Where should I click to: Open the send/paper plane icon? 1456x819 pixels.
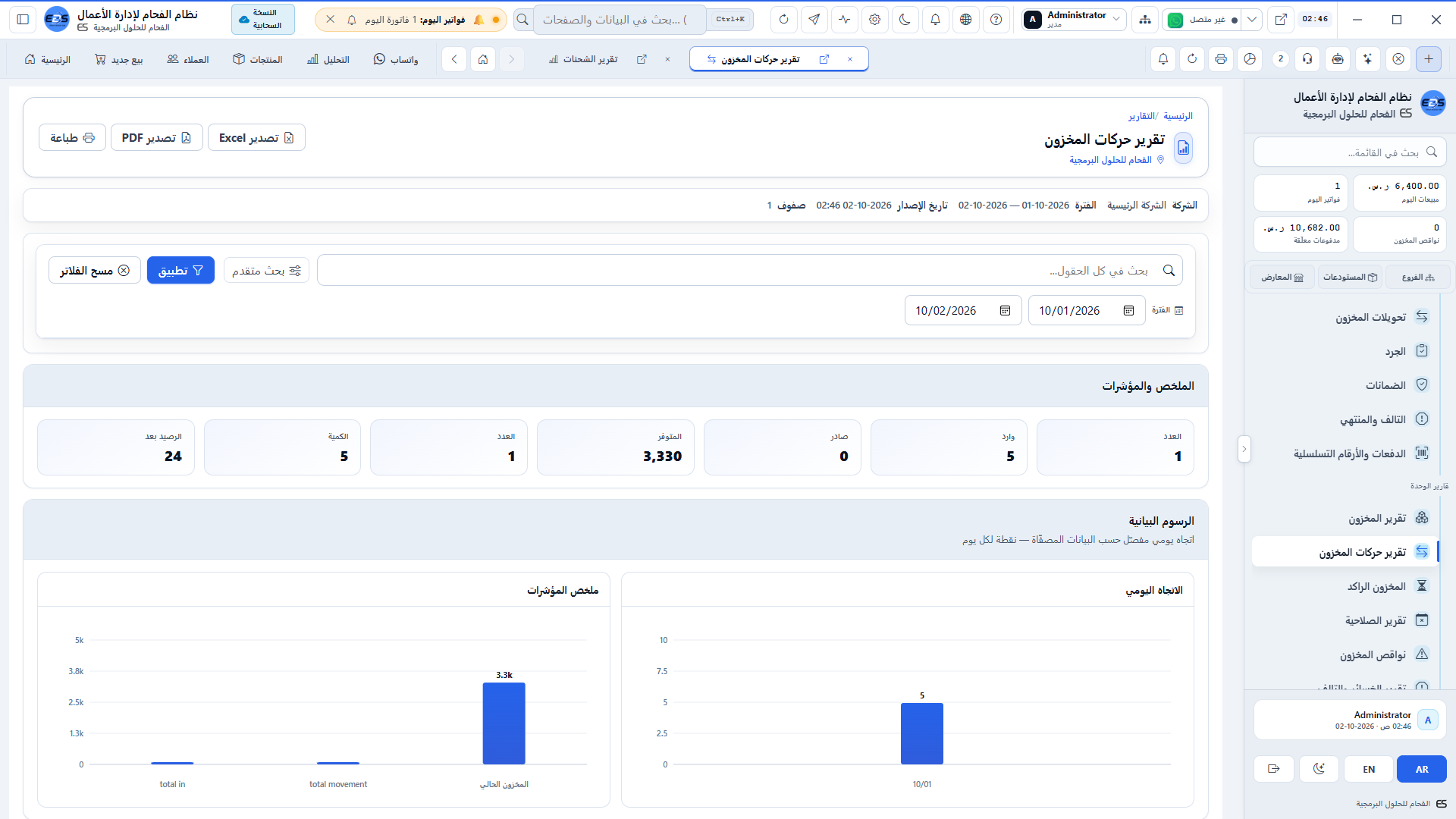click(x=814, y=20)
